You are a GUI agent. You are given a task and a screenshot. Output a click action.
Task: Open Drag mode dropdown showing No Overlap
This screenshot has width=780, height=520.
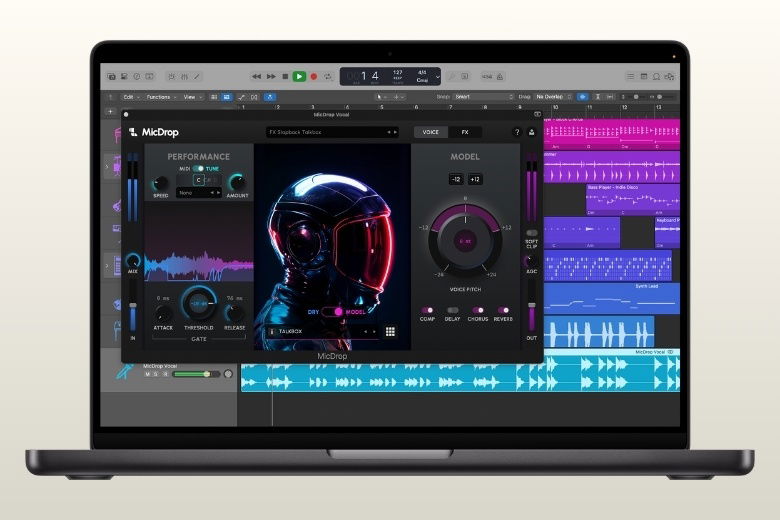(554, 97)
